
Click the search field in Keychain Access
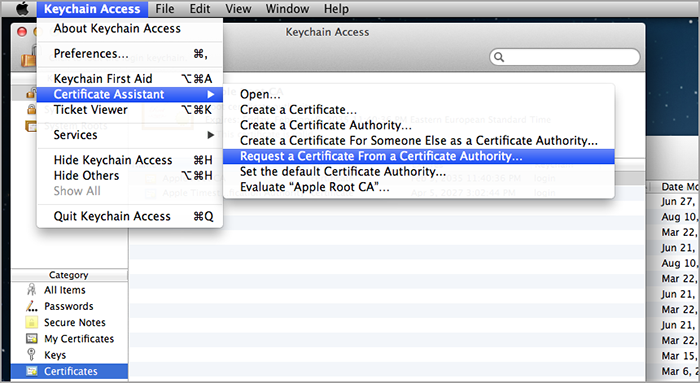pos(565,57)
